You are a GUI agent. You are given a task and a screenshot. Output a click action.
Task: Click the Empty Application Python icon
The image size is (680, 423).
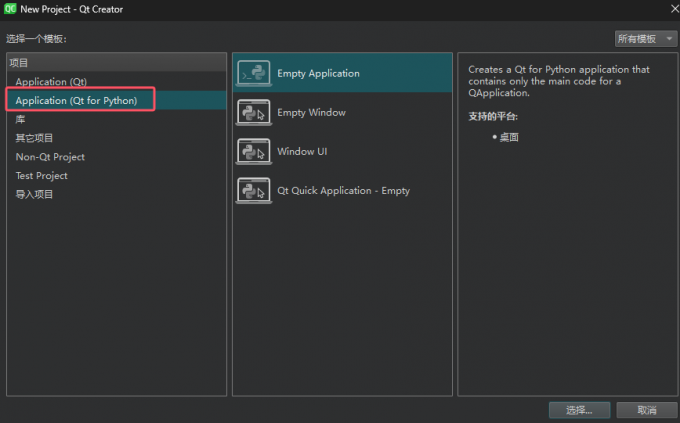point(253,73)
